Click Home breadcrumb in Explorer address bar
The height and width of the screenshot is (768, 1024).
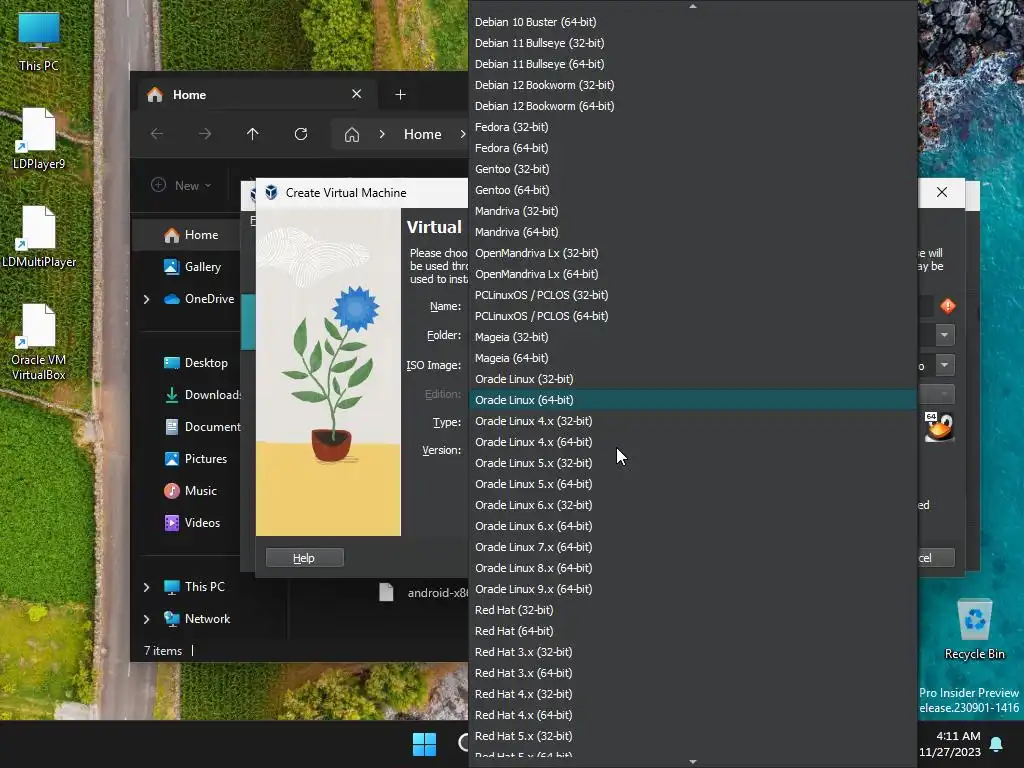(x=423, y=135)
